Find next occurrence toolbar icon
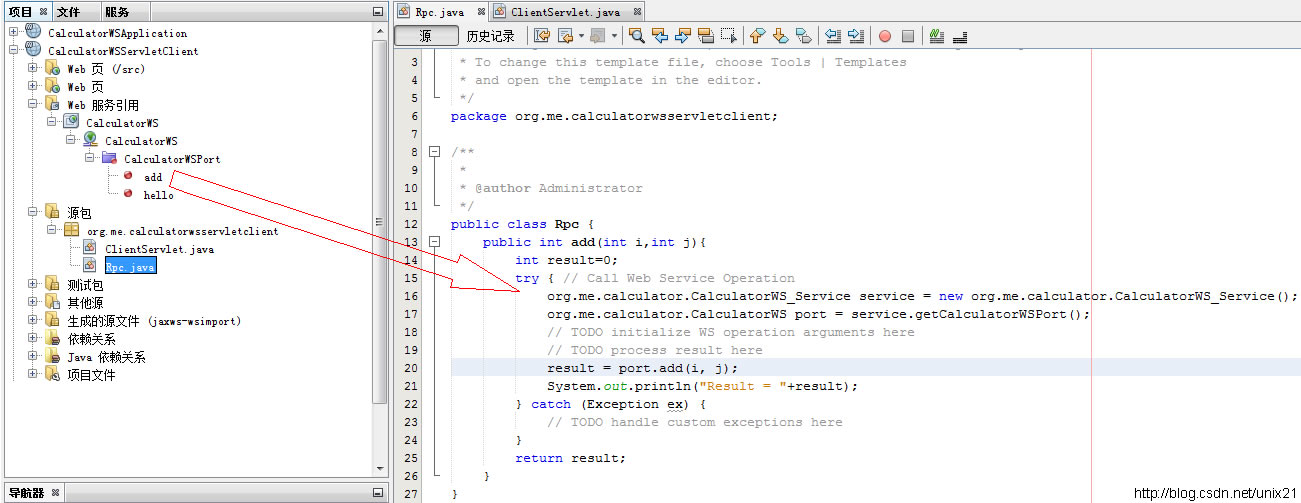Screen dimensions: 1301x503 click(683, 36)
